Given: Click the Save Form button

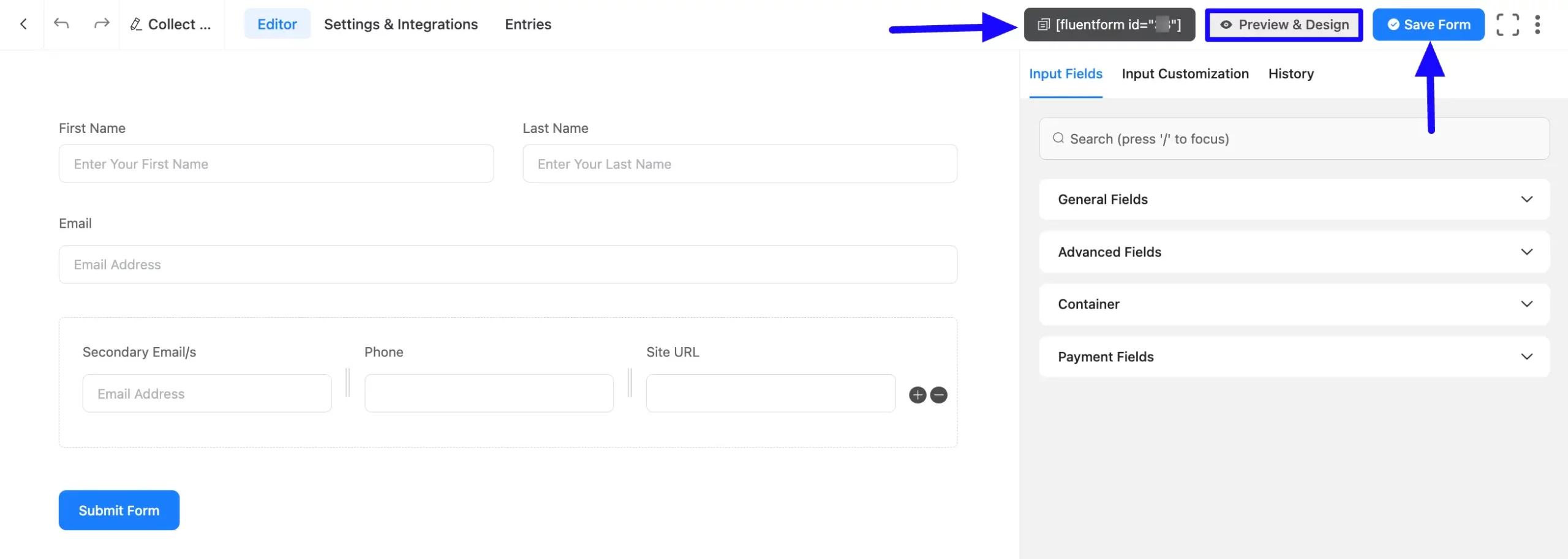Looking at the screenshot, I should [x=1428, y=24].
